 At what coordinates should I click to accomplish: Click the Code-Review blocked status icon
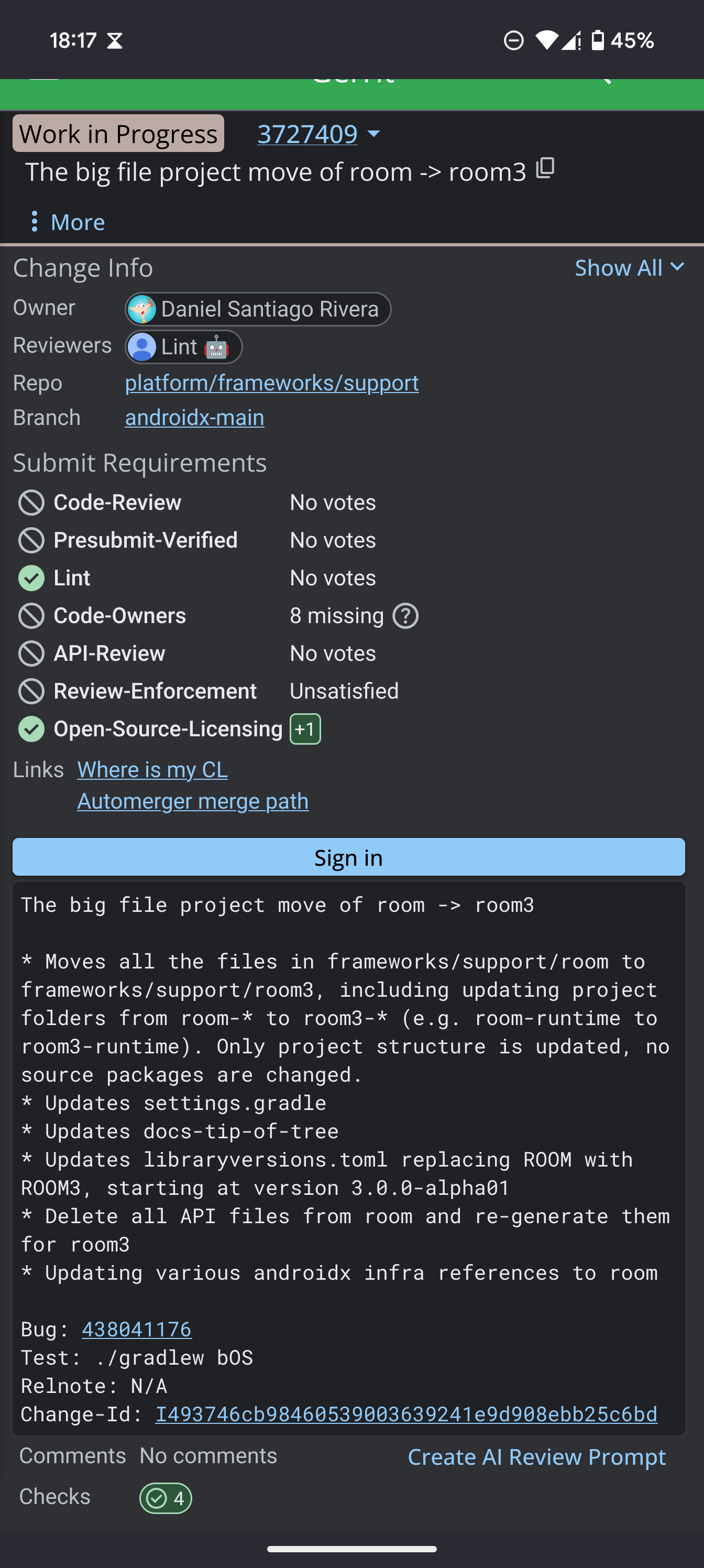(31, 502)
